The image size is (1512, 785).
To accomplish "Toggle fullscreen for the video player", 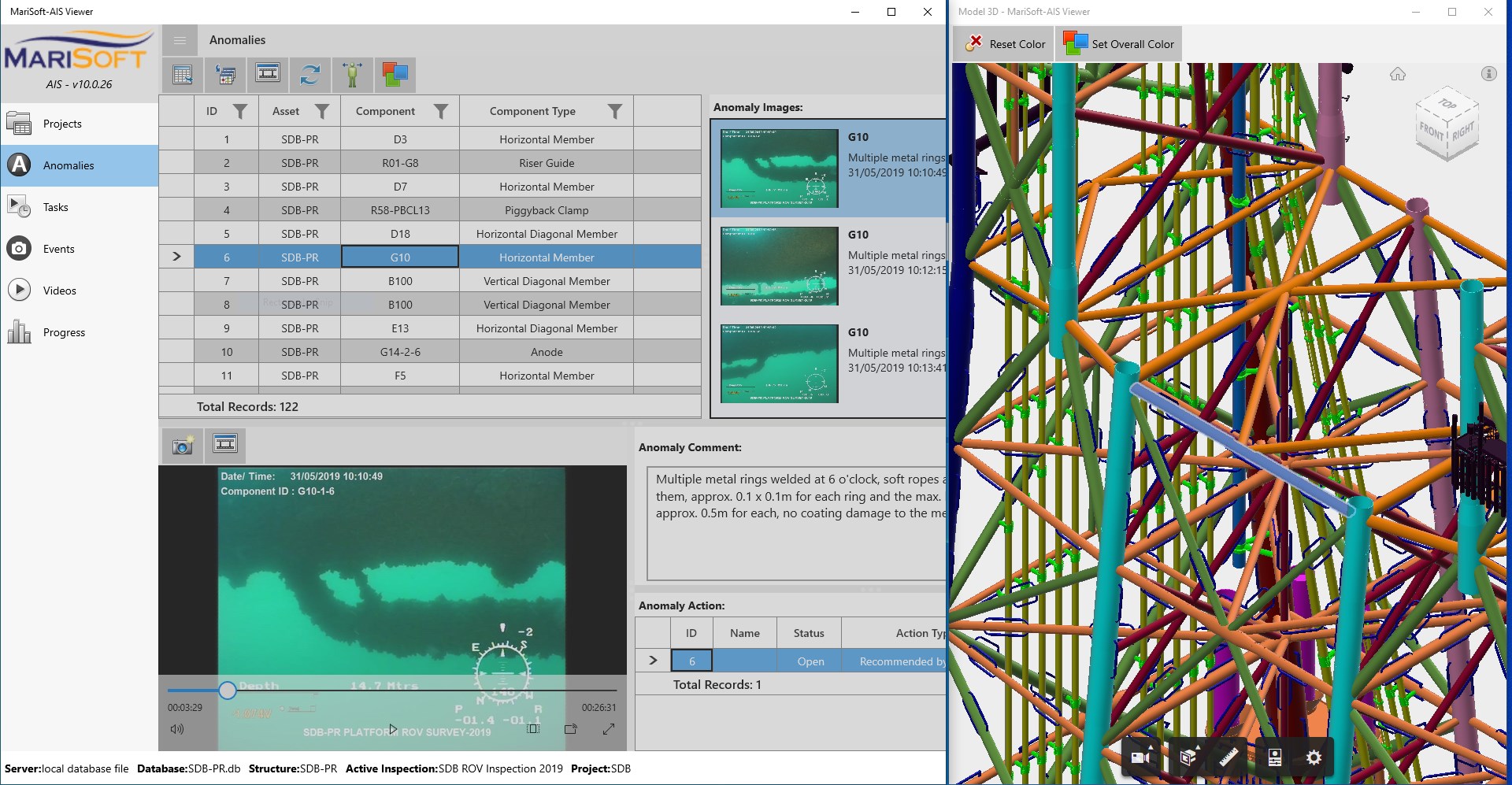I will (x=609, y=729).
